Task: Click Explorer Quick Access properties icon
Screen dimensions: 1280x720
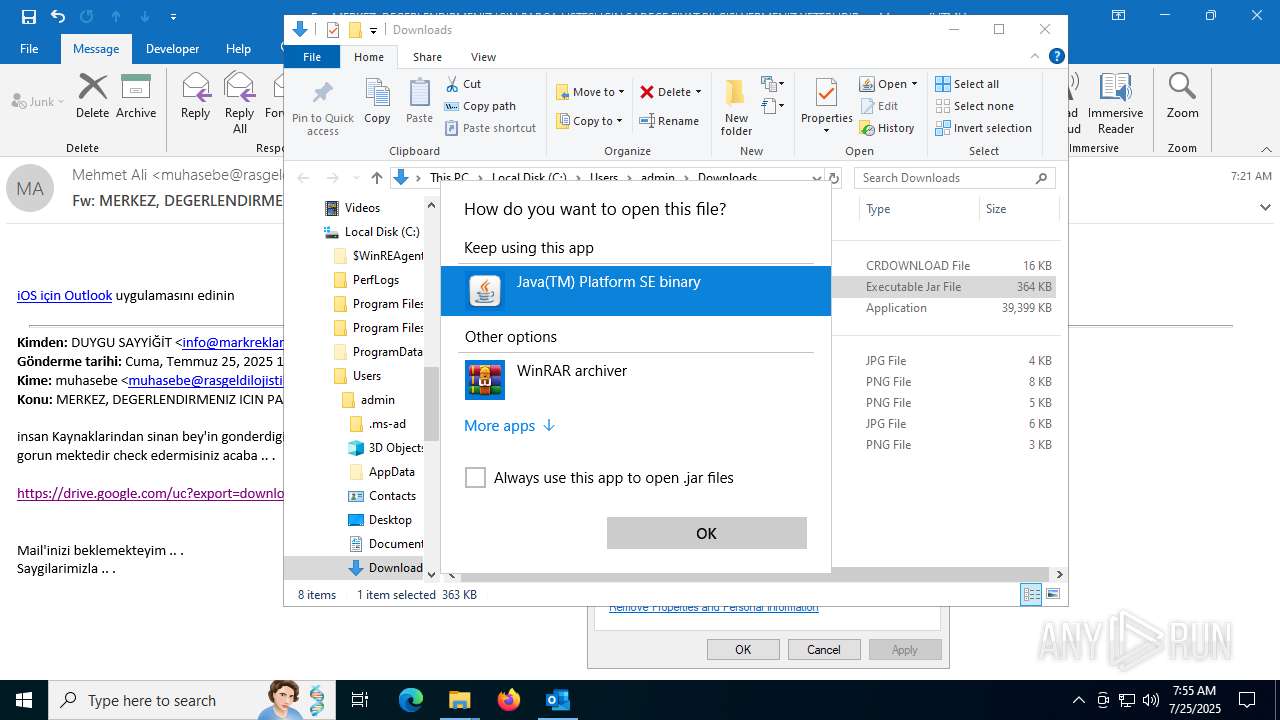Action: tap(333, 30)
